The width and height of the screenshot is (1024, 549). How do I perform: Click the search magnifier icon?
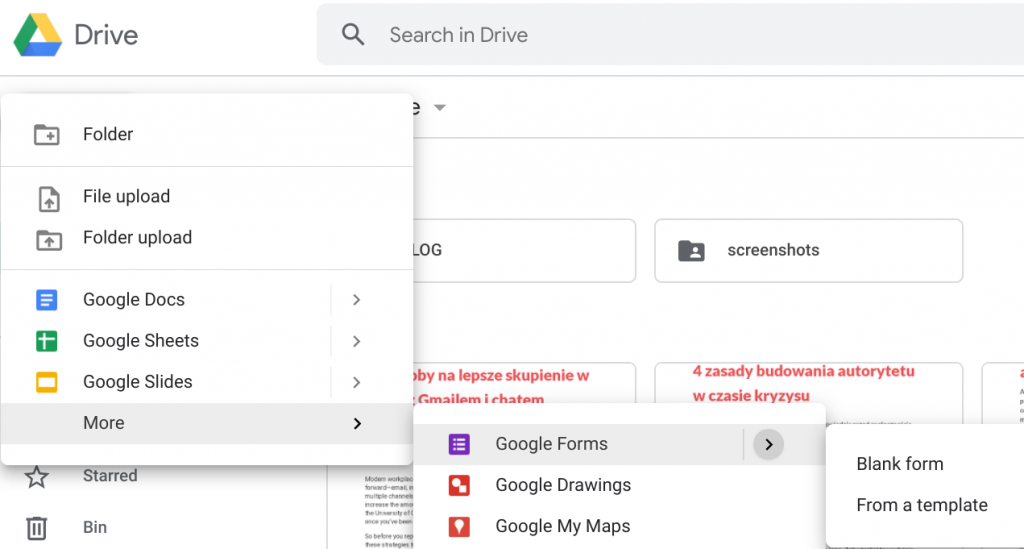coord(353,35)
